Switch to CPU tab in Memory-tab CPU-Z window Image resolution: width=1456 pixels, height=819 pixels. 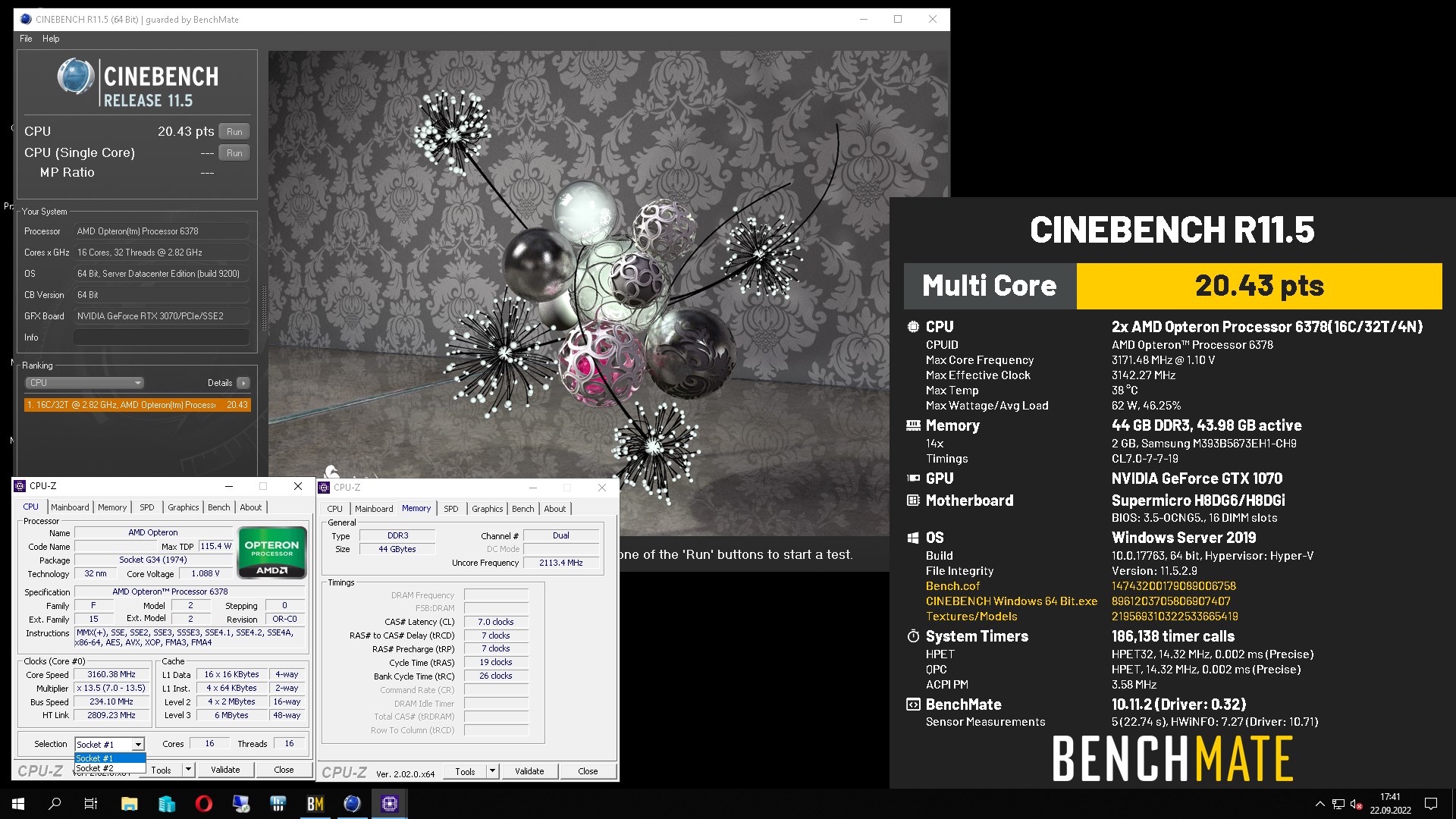click(334, 509)
